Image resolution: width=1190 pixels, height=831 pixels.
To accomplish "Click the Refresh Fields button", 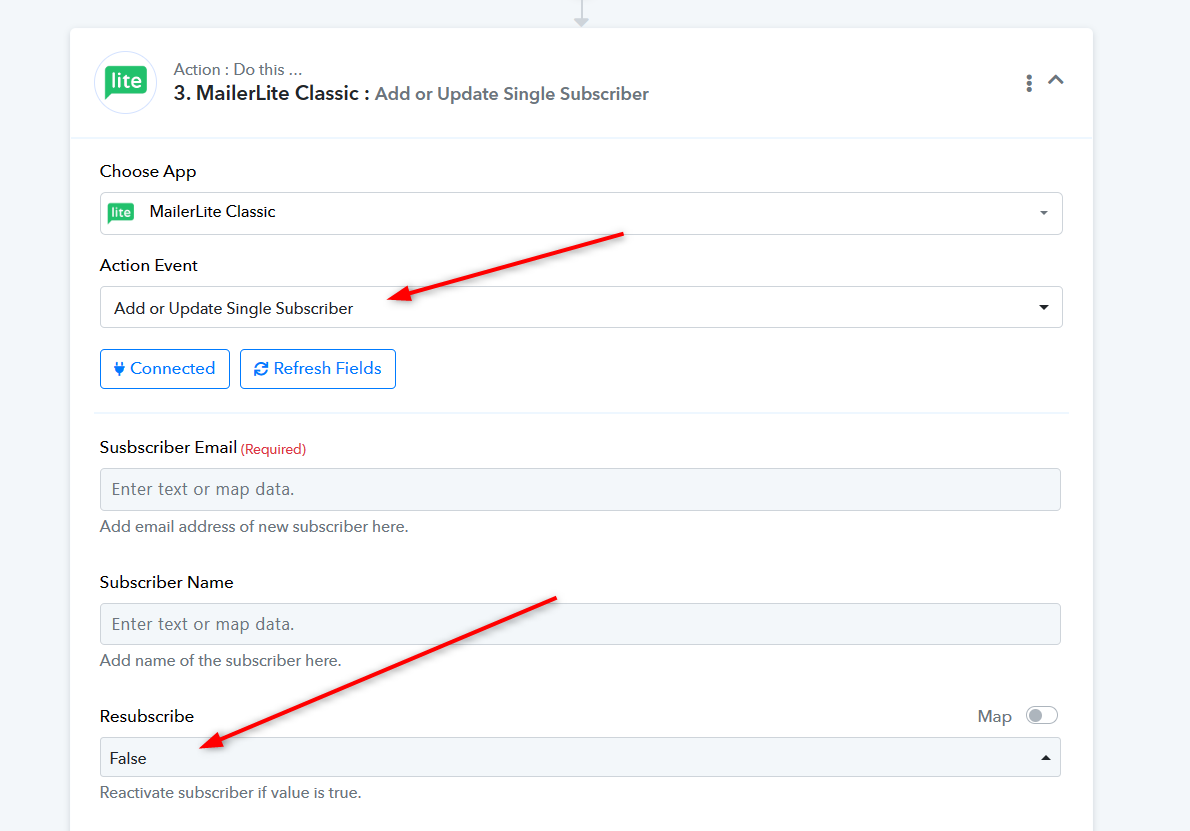I will [x=317, y=369].
